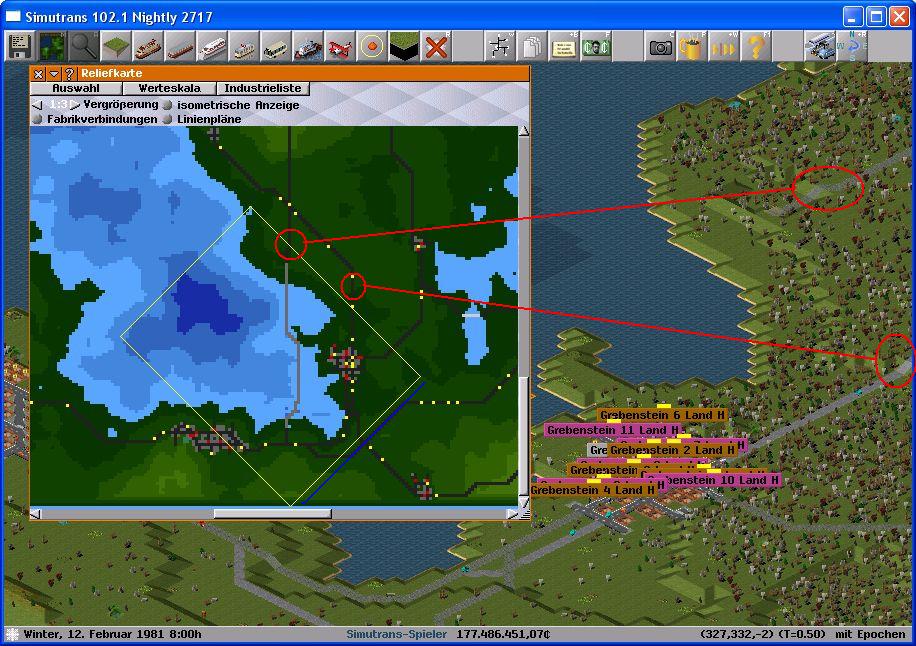916x646 pixels.
Task: Pause game with coffee mug icon
Action: 692,46
